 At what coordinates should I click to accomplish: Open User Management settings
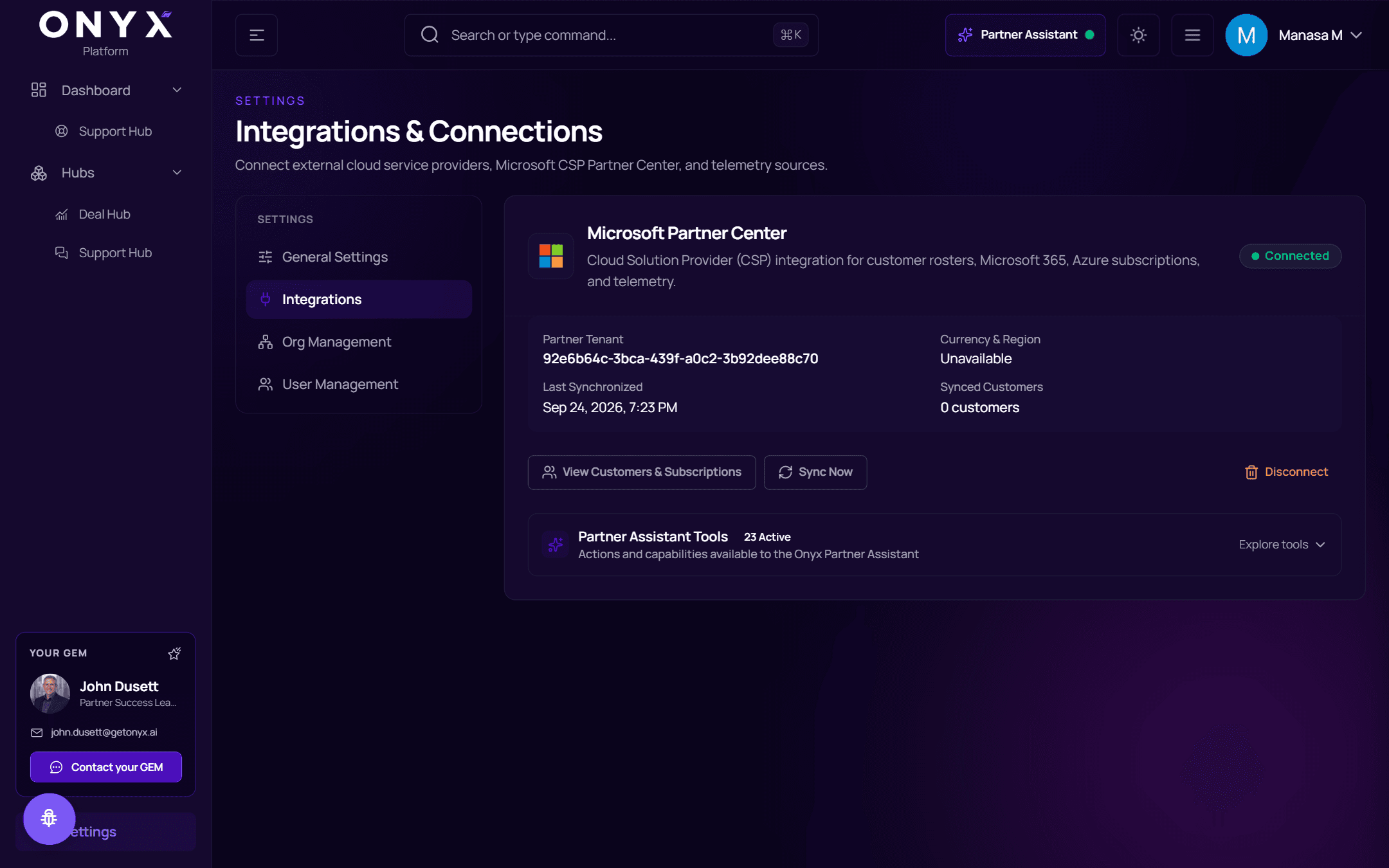[359, 384]
